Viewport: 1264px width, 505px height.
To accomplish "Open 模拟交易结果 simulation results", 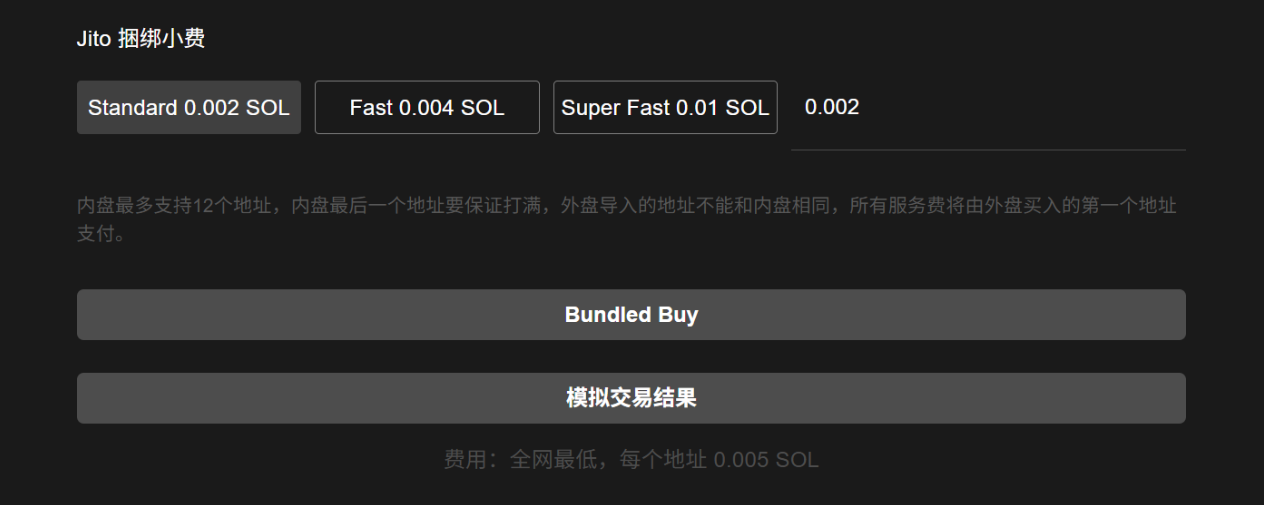I will pyautogui.click(x=631, y=398).
